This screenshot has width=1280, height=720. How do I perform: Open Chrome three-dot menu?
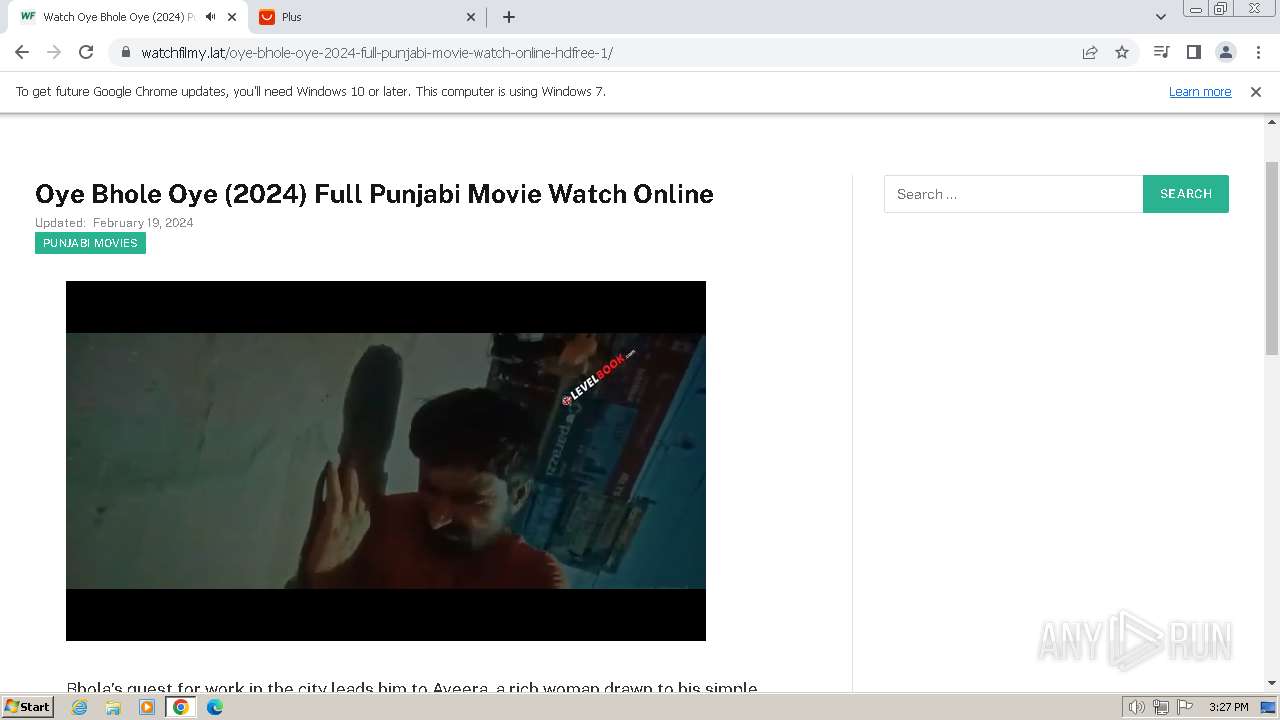point(1258,52)
